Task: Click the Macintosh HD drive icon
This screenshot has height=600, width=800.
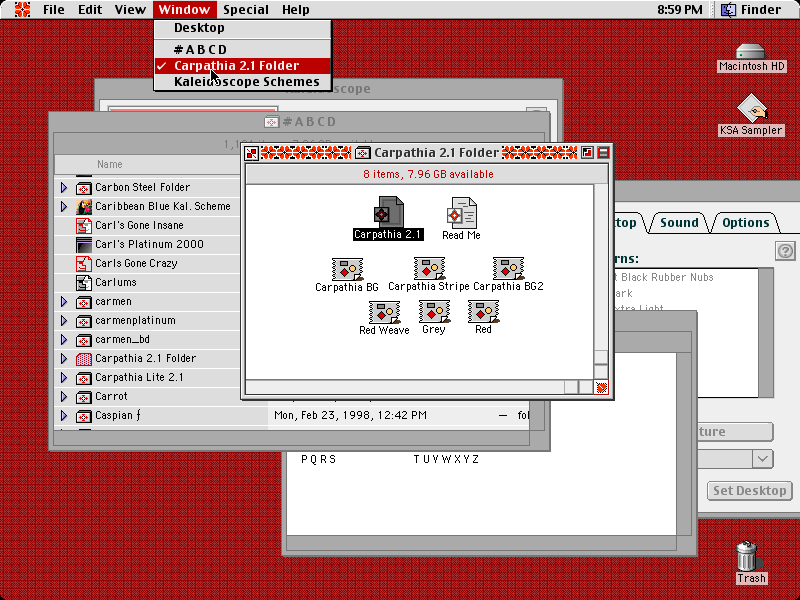Action: click(x=751, y=52)
